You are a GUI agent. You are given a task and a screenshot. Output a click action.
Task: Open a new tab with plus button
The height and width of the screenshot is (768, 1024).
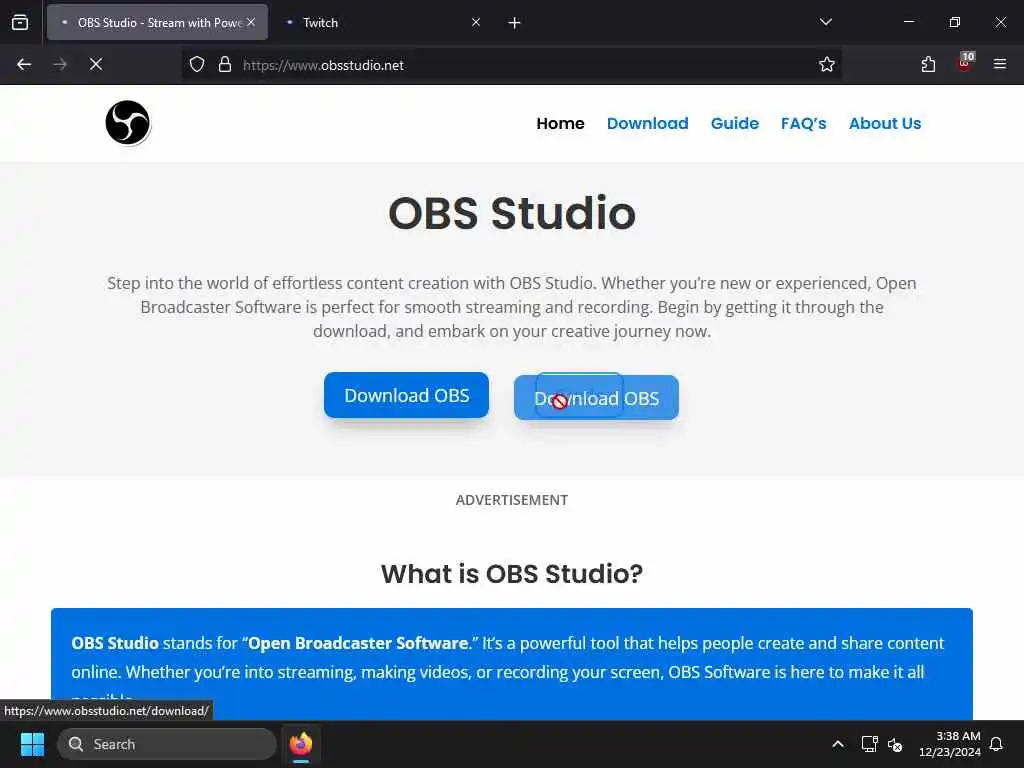tap(515, 23)
